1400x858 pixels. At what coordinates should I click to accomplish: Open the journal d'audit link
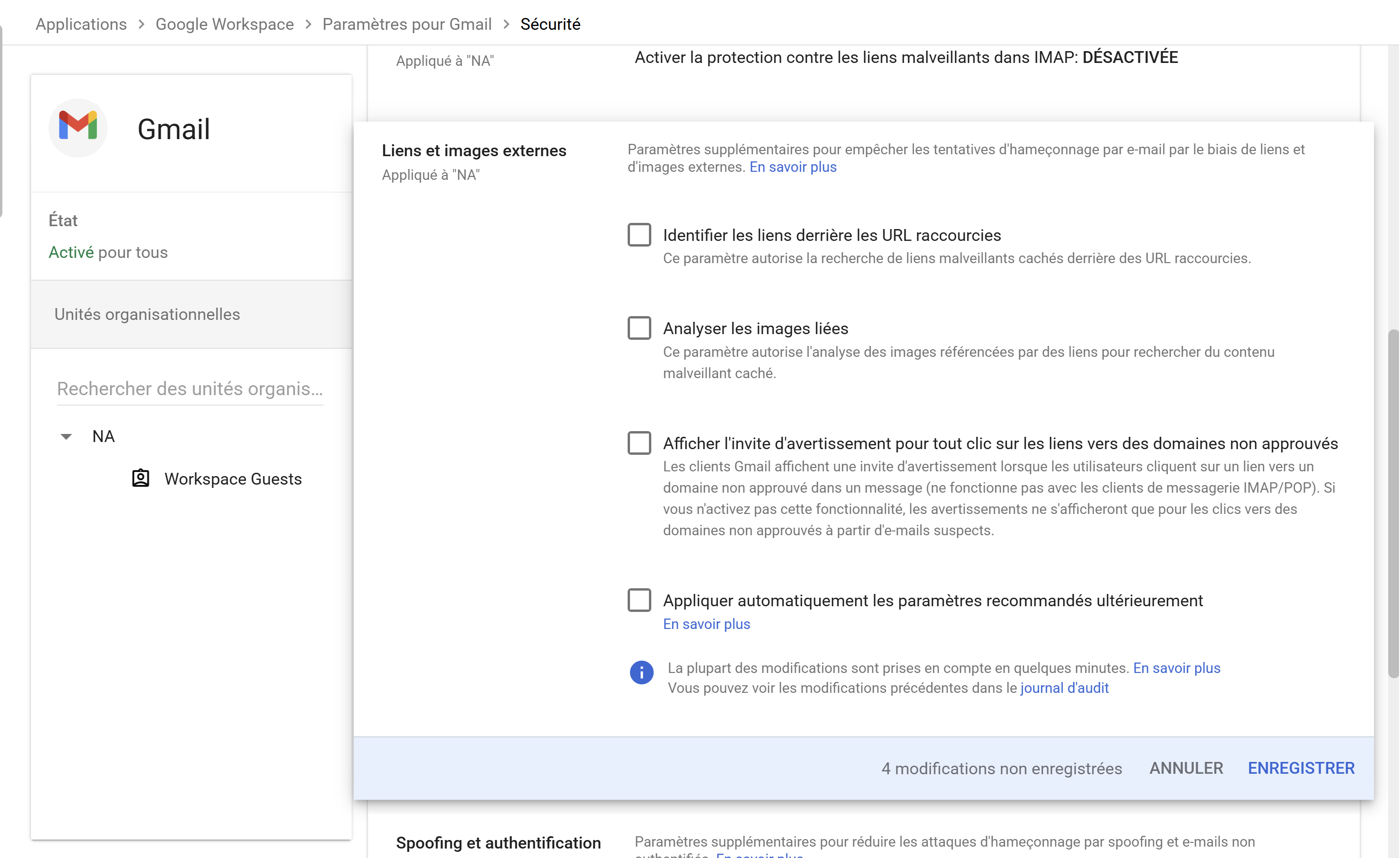click(1064, 688)
